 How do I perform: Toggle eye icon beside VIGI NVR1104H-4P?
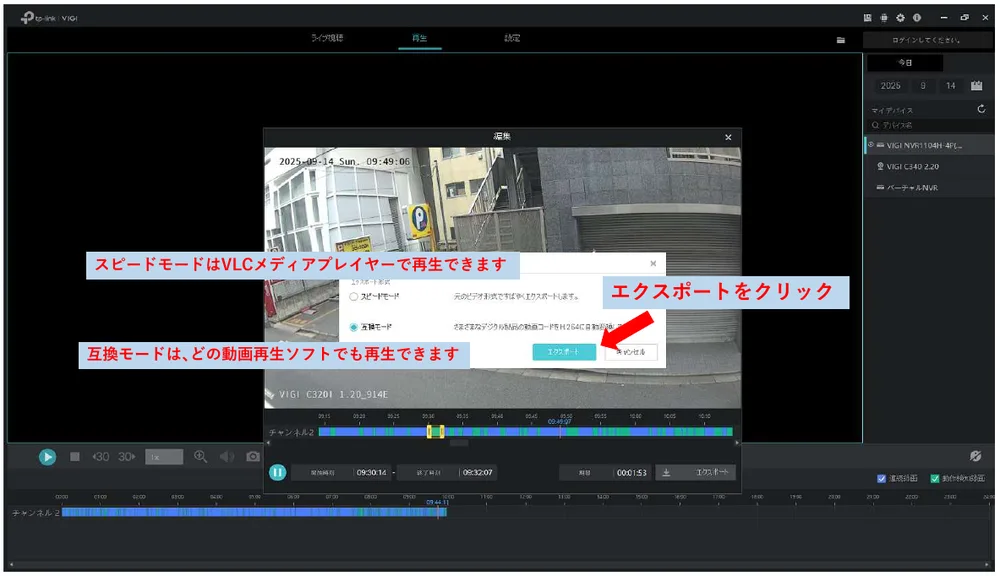(871, 145)
